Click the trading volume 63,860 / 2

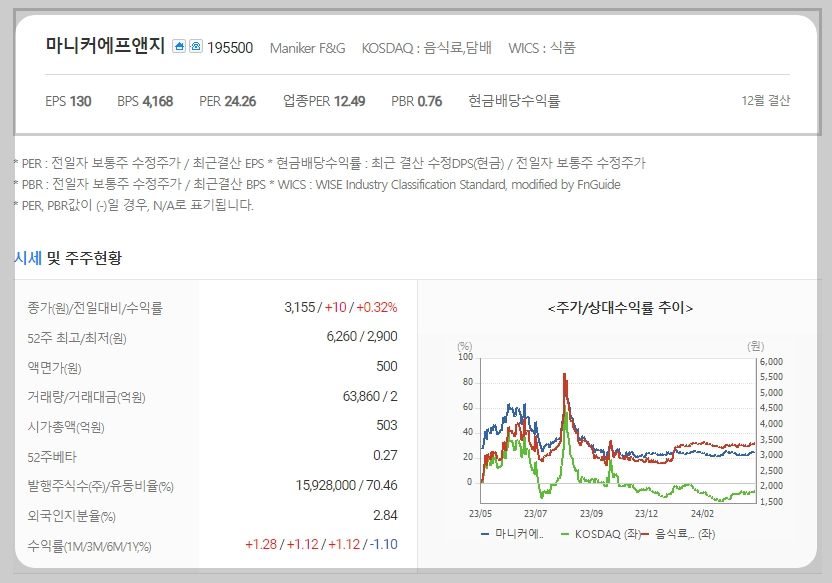(370, 396)
